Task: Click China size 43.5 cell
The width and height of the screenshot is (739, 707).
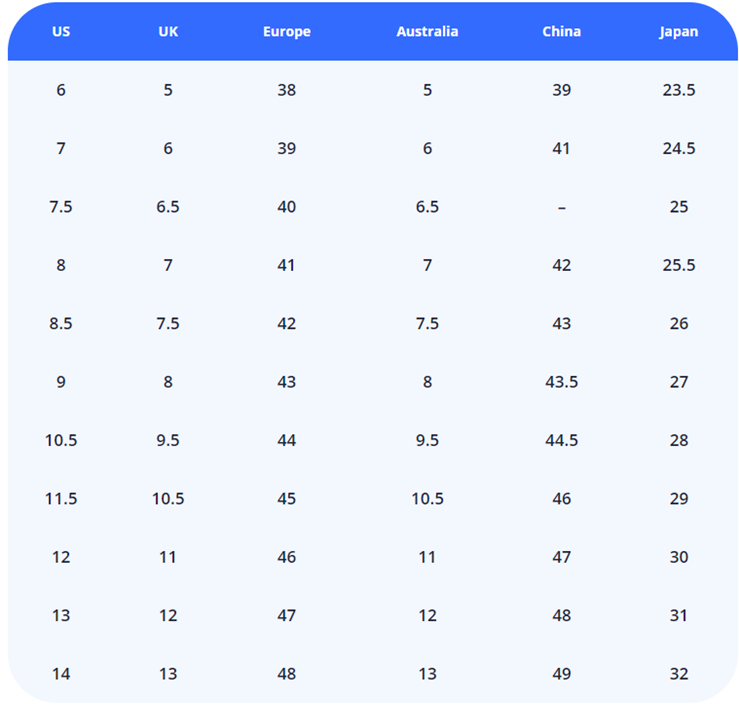Action: click(x=561, y=382)
